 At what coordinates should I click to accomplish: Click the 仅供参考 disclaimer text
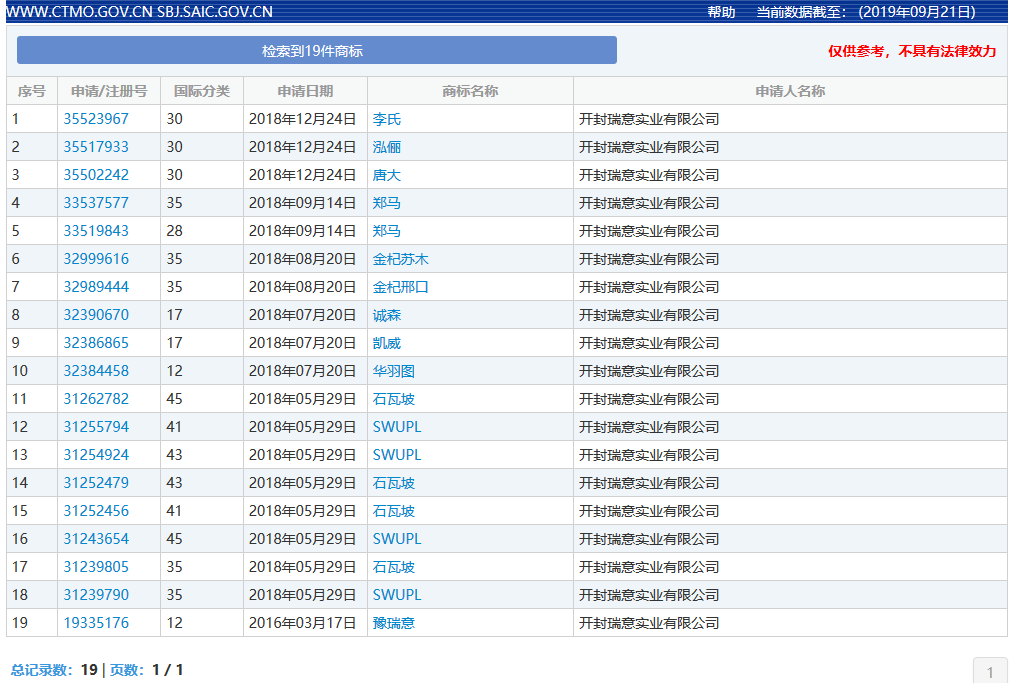coord(912,51)
